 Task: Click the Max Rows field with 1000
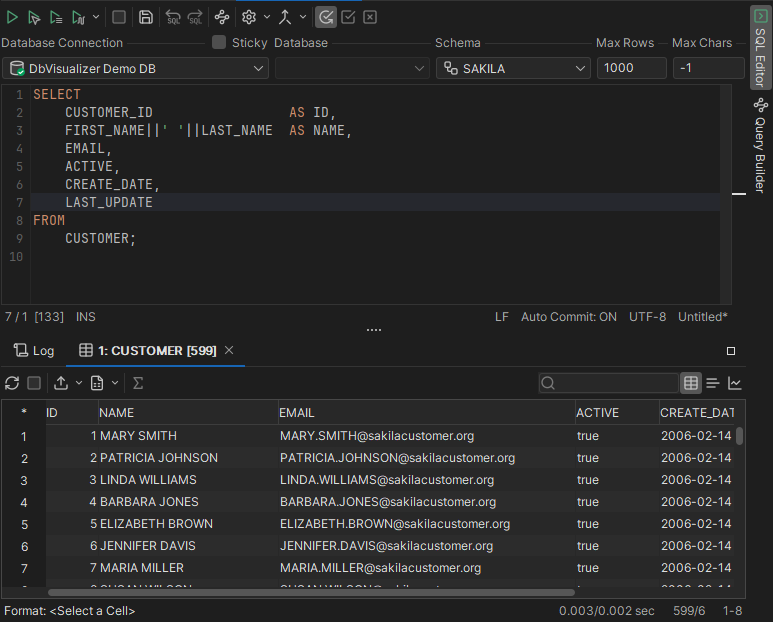[x=632, y=68]
